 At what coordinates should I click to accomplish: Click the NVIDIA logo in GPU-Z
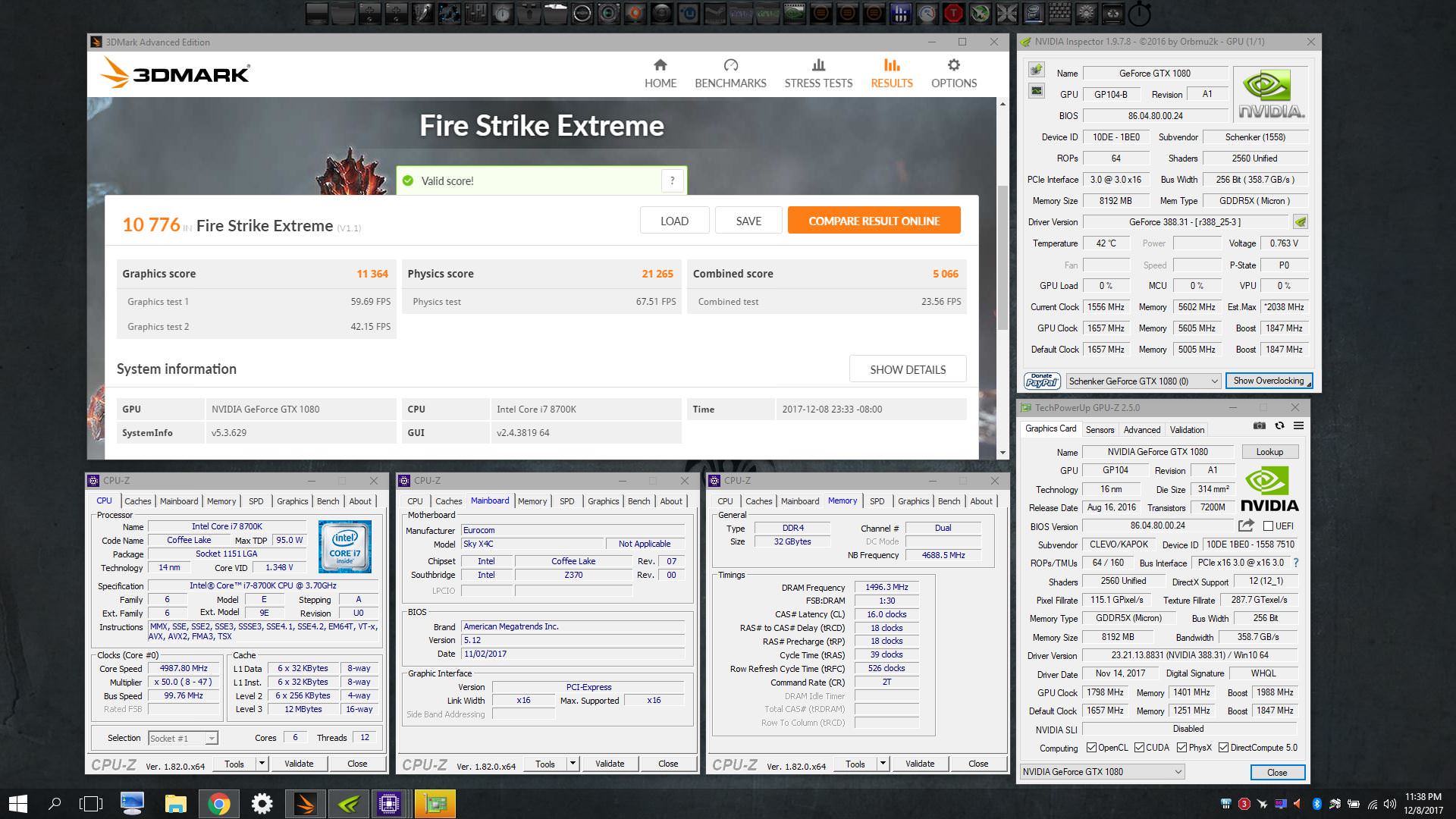1269,490
